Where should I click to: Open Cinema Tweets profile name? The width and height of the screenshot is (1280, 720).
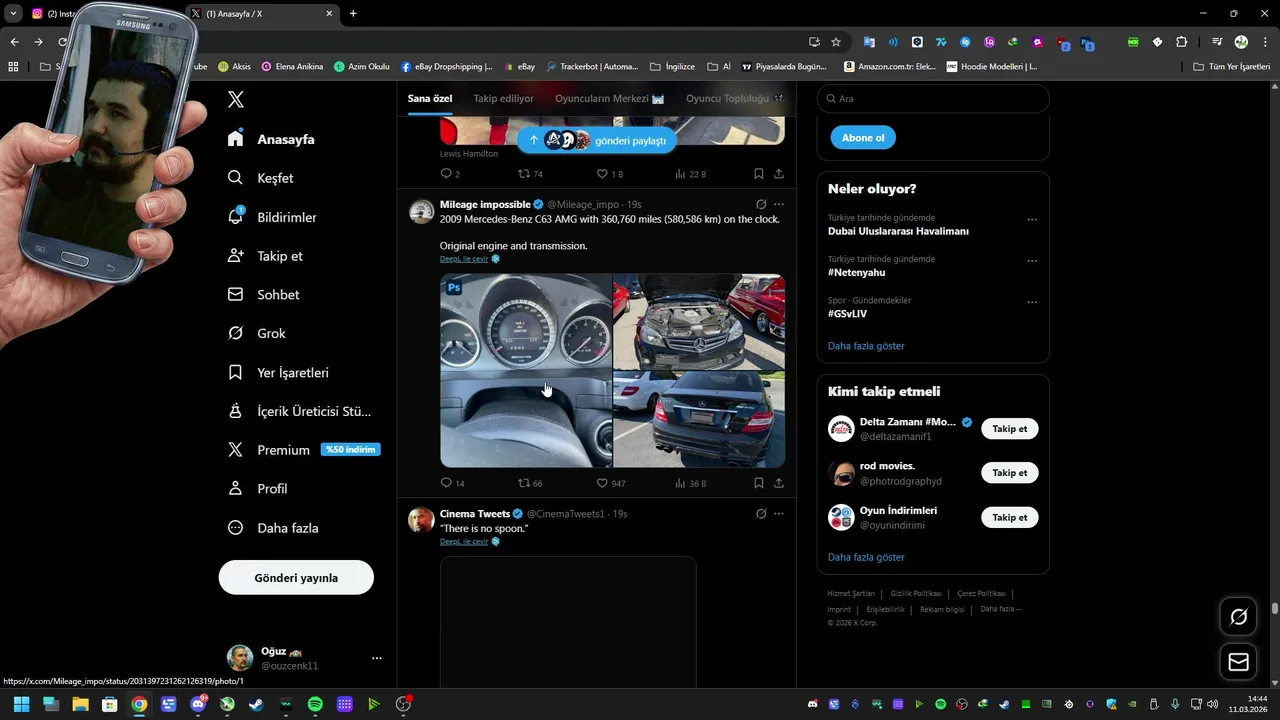(x=475, y=514)
